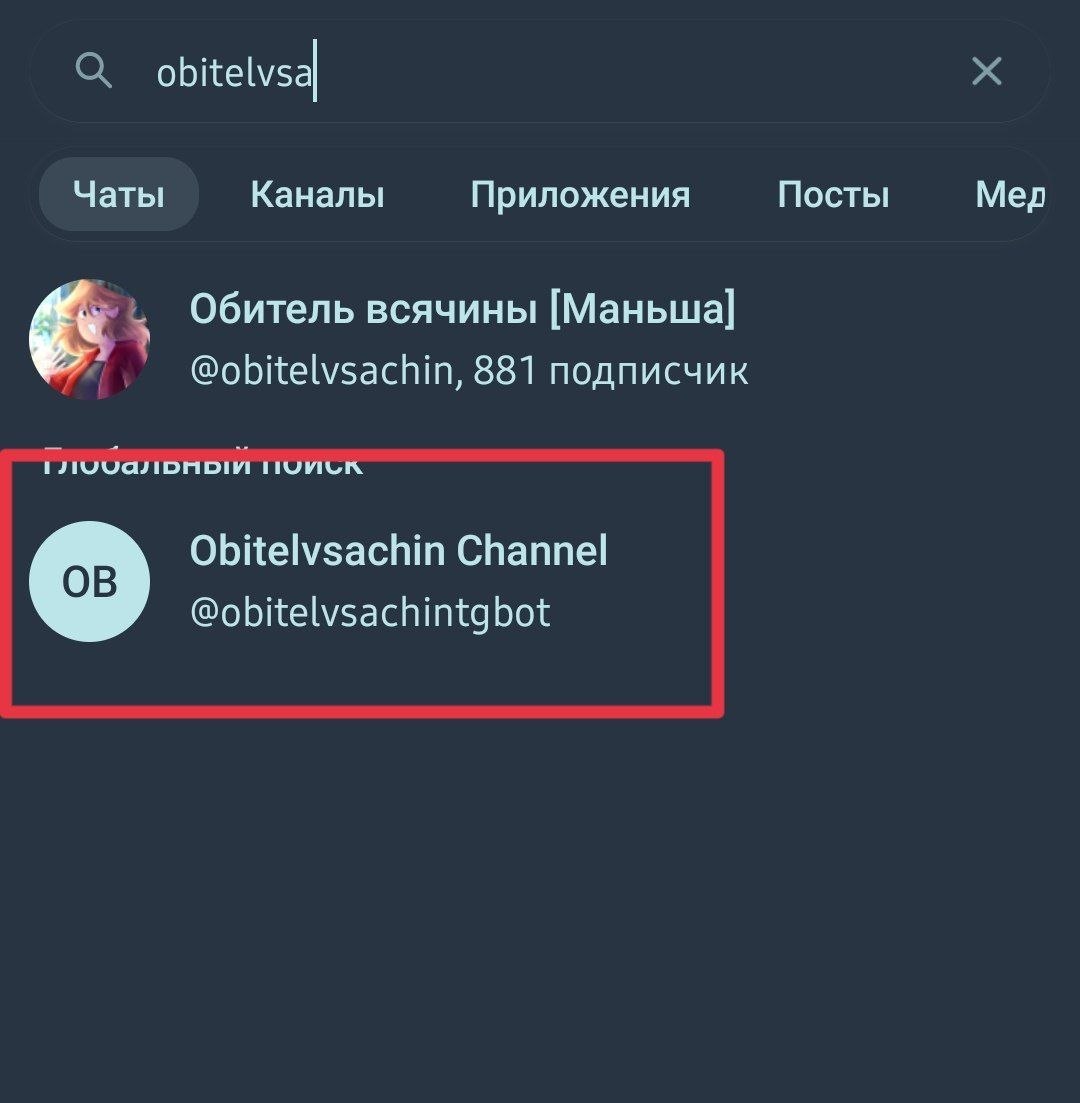
Task: Open the partially visible Мед tab
Action: pos(1010,195)
